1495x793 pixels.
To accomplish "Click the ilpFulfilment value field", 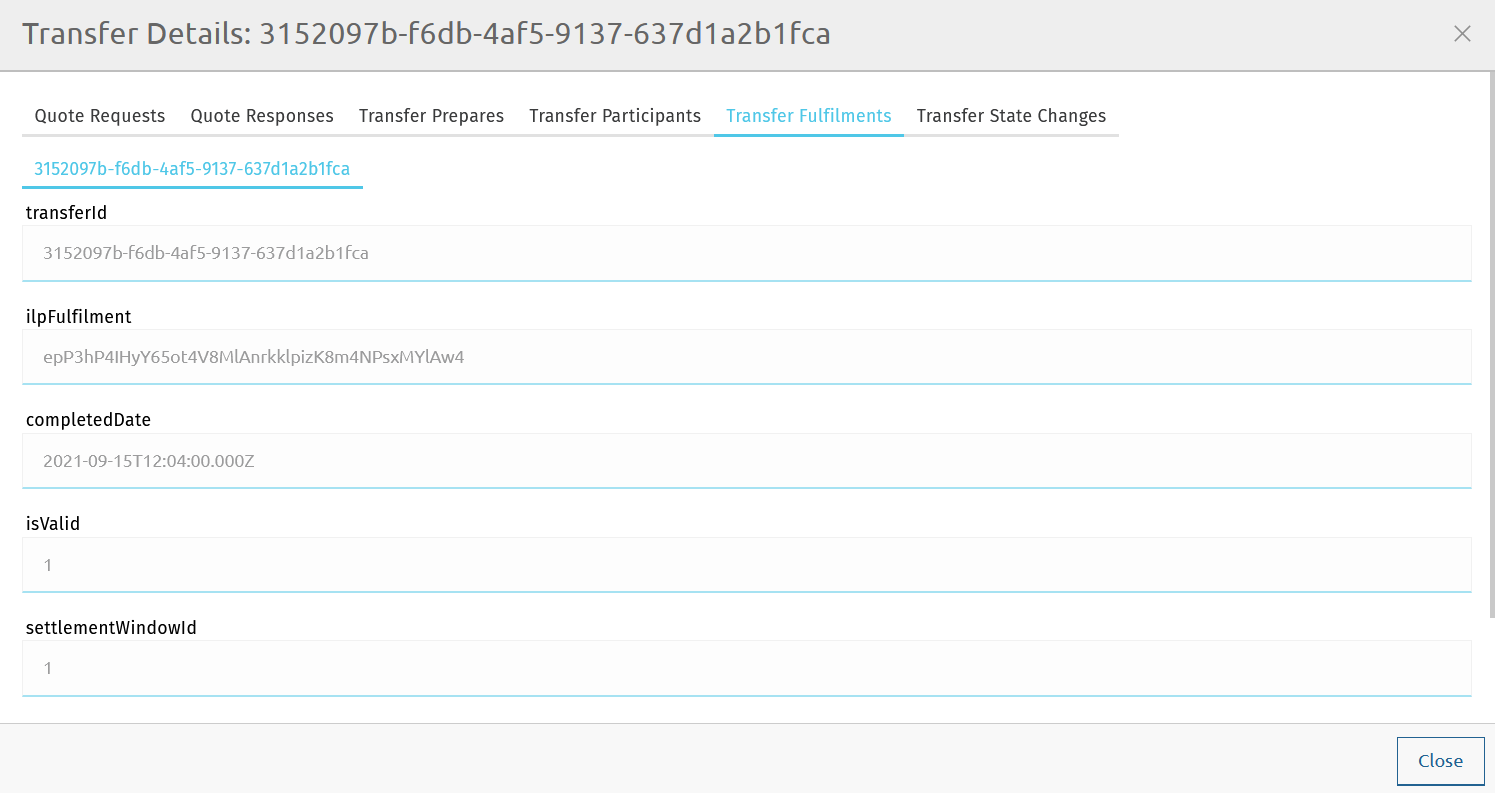I will (746, 357).
